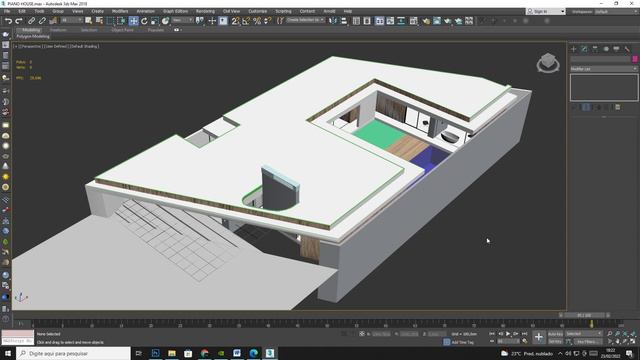640x360 pixels.
Task: Click the Auto Key button
Action: point(555,334)
